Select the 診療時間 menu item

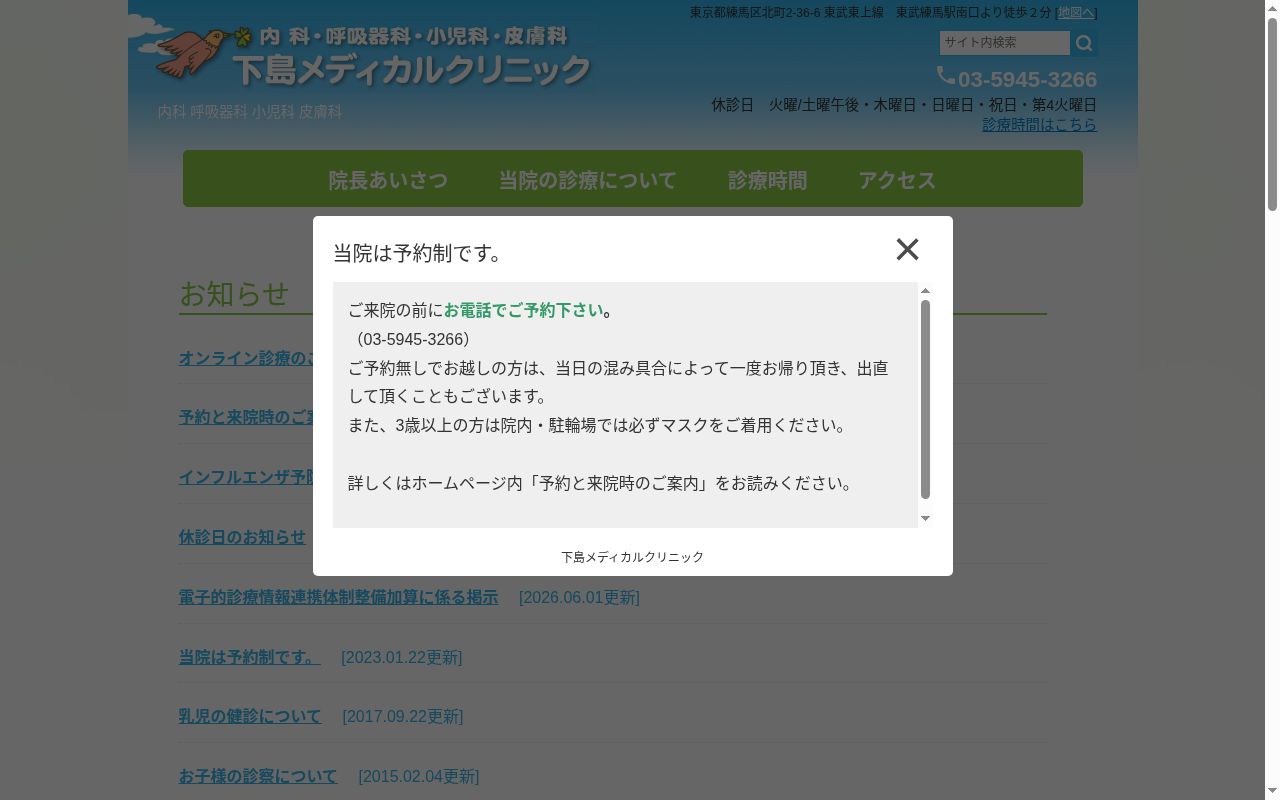767,180
